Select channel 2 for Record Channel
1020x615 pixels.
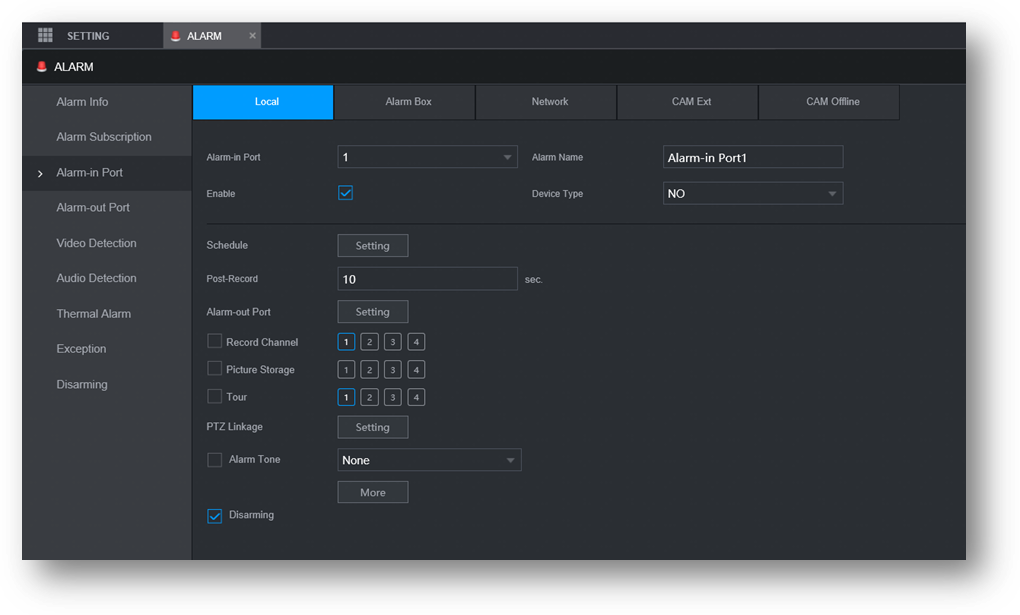click(369, 342)
